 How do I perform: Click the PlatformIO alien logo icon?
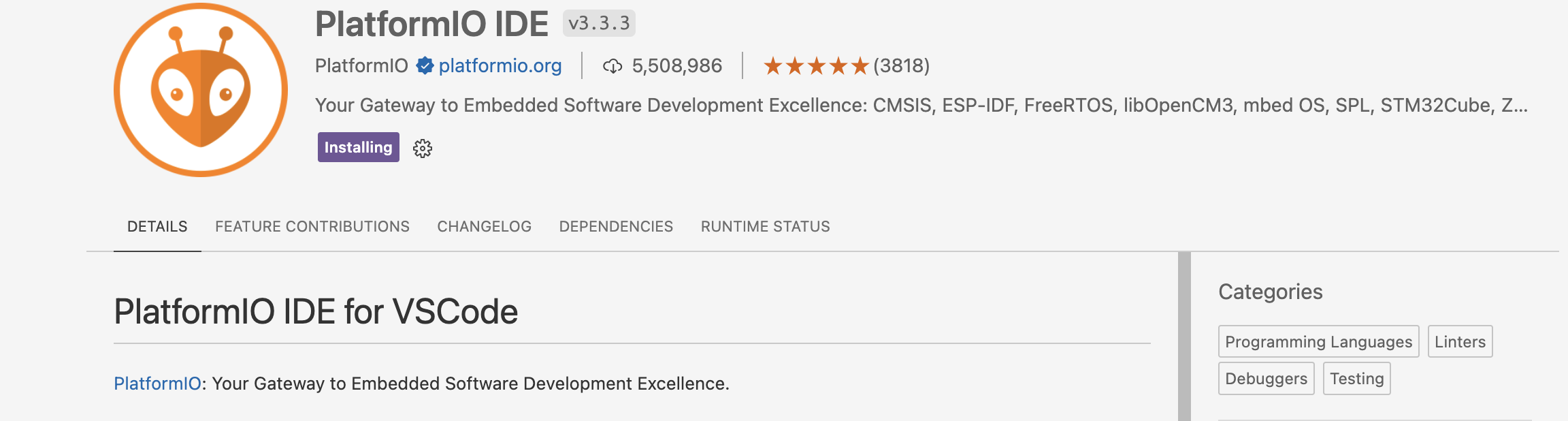[x=201, y=90]
